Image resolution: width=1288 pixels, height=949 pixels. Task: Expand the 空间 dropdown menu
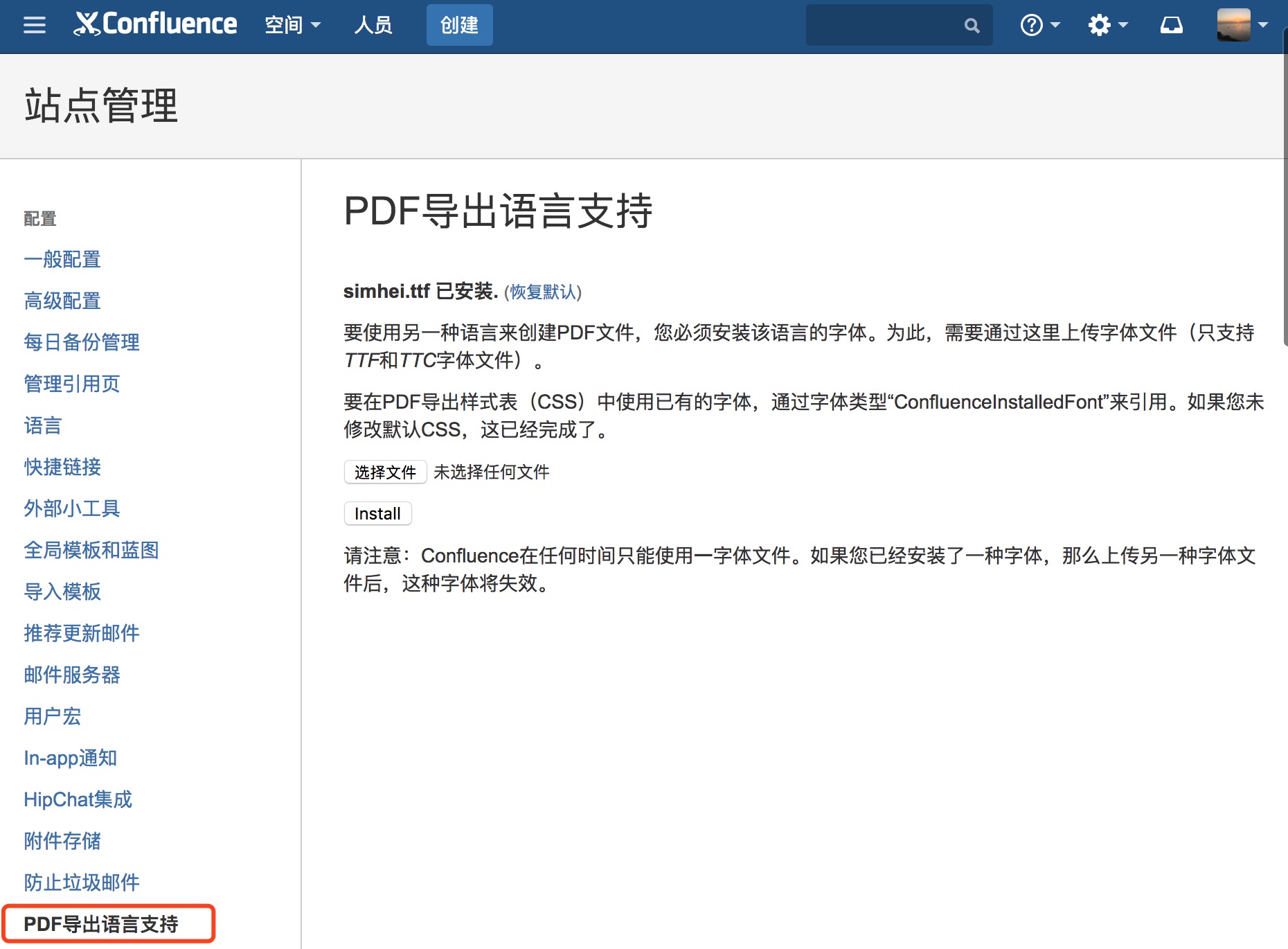click(x=292, y=26)
